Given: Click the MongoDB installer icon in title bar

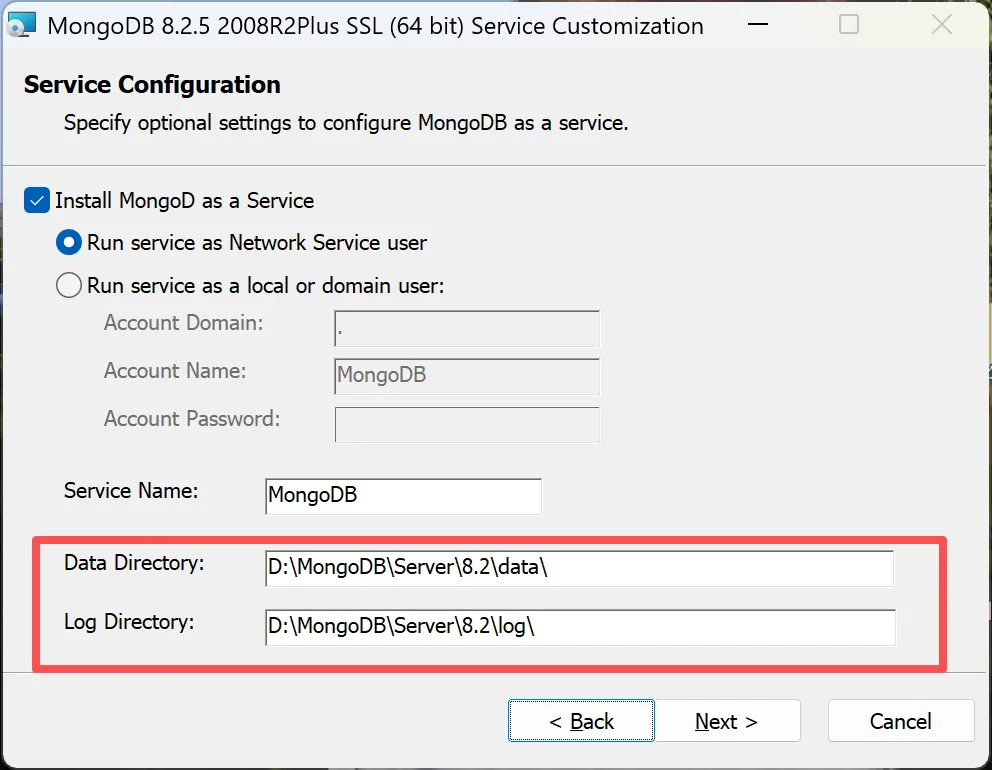Looking at the screenshot, I should click(x=21, y=25).
